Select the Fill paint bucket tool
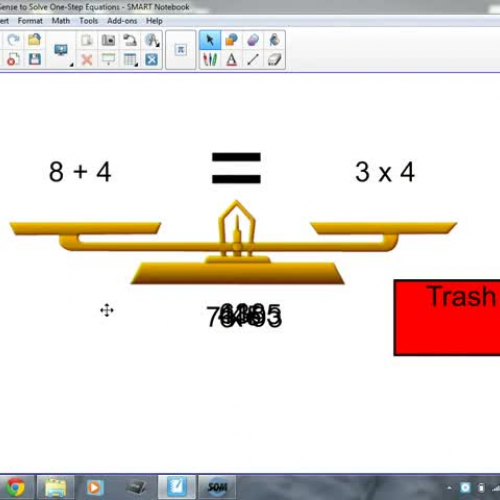This screenshot has height=500, width=500. click(274, 40)
